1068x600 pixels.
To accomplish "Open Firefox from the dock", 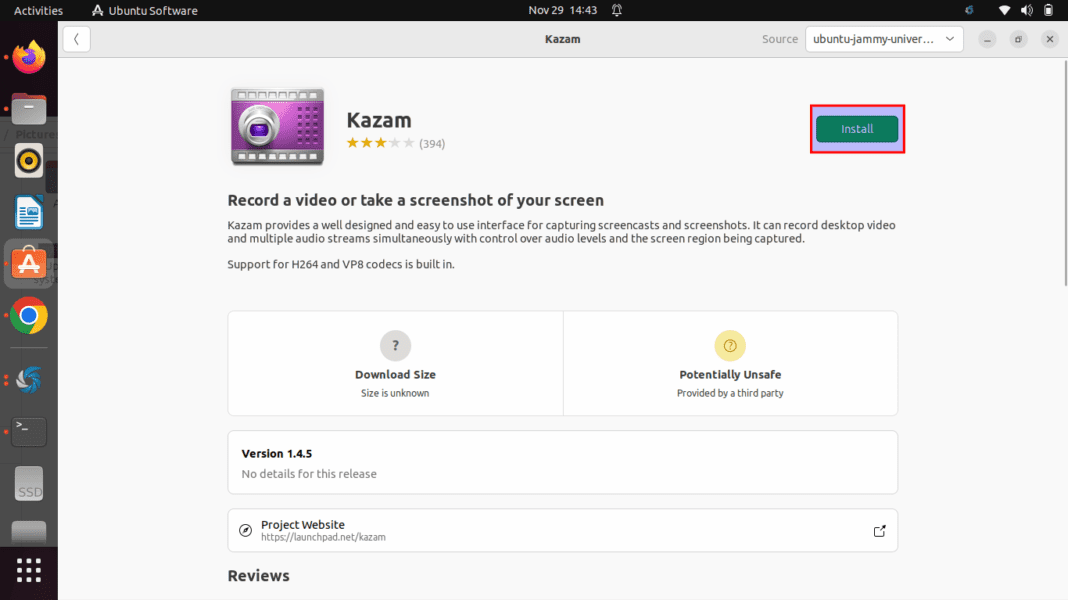I will 27,57.
